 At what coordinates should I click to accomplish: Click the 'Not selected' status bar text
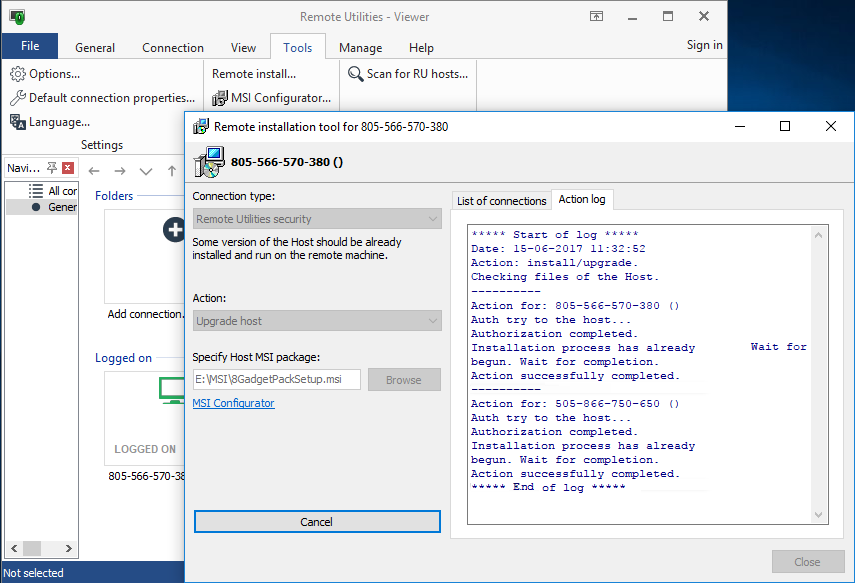pos(33,573)
